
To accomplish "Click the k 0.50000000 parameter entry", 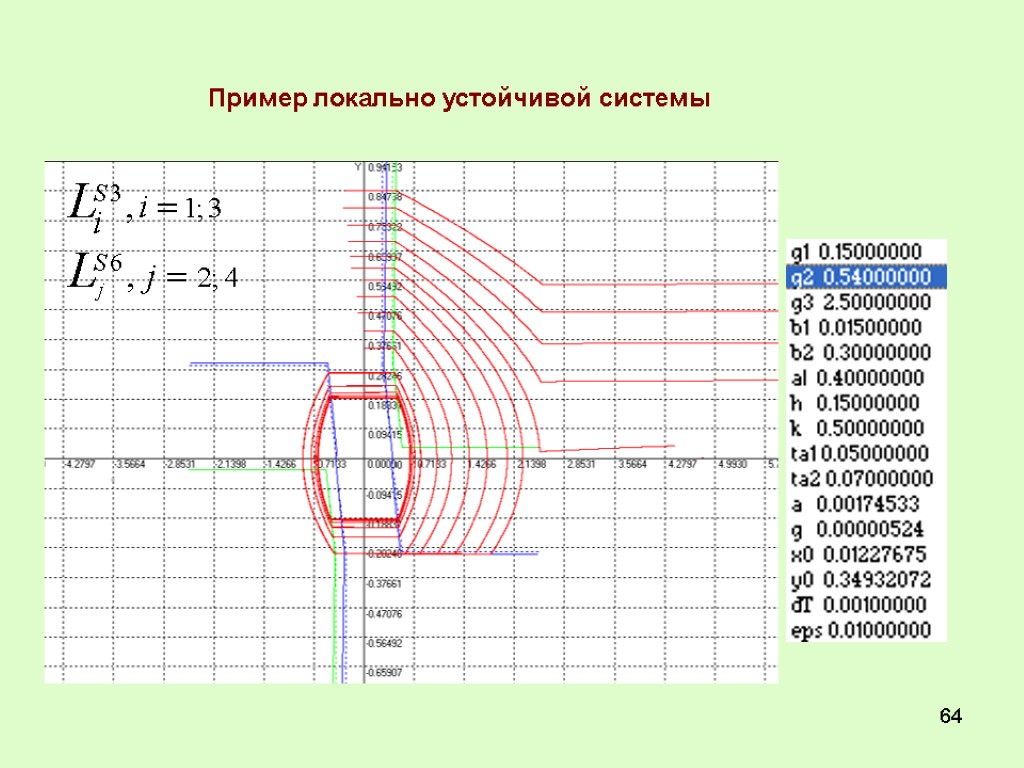I will click(x=862, y=428).
